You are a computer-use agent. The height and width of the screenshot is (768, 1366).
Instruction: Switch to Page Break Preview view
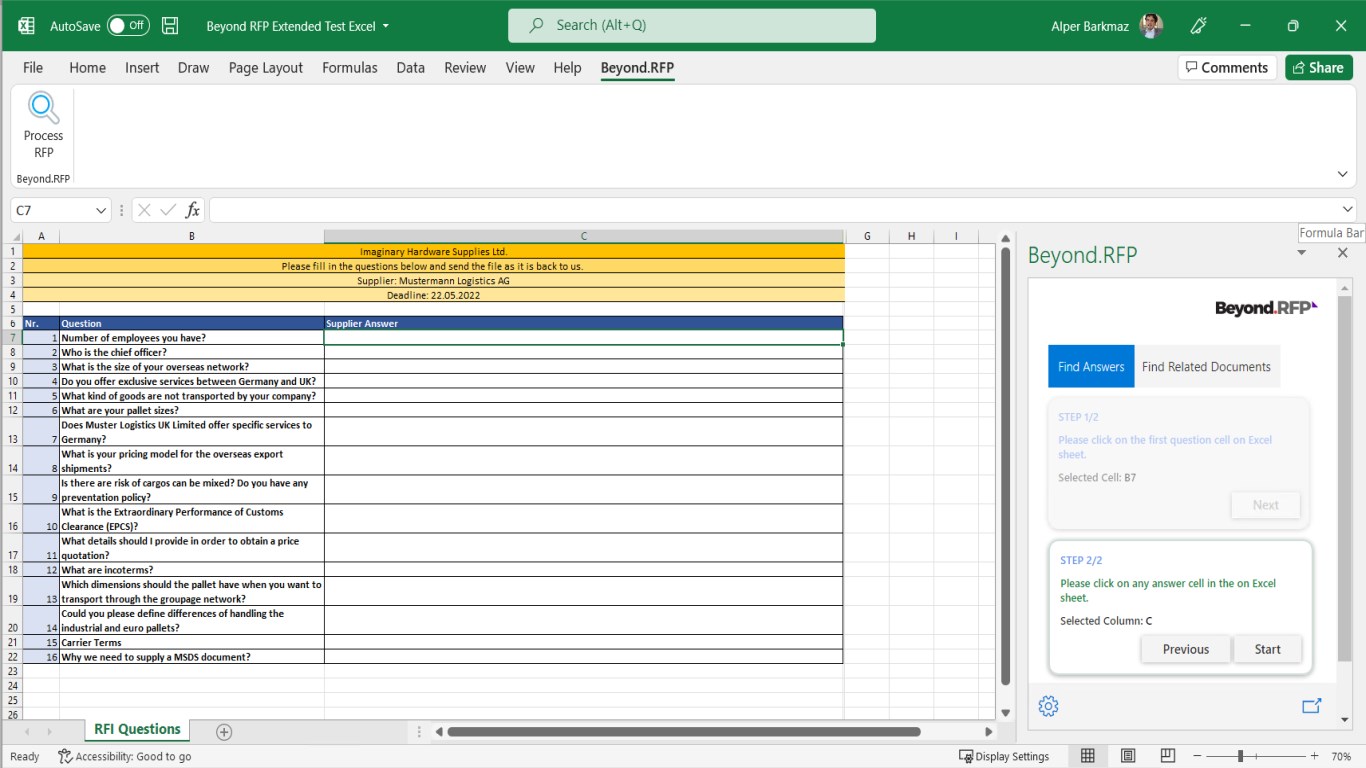pyautogui.click(x=1168, y=755)
